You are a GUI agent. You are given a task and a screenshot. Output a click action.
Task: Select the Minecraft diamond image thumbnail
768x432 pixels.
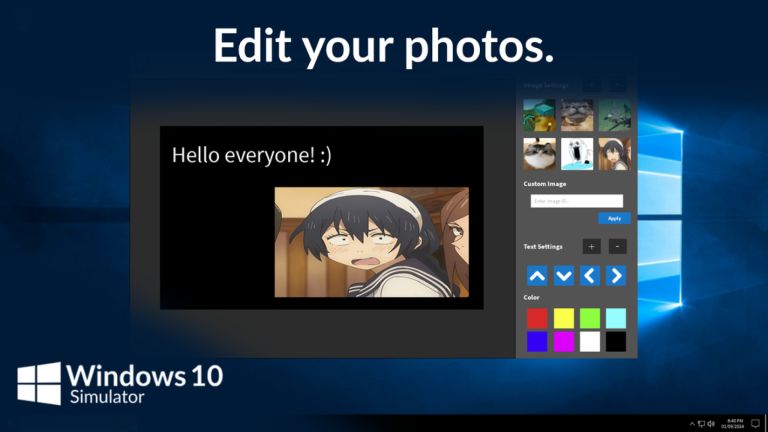click(539, 115)
